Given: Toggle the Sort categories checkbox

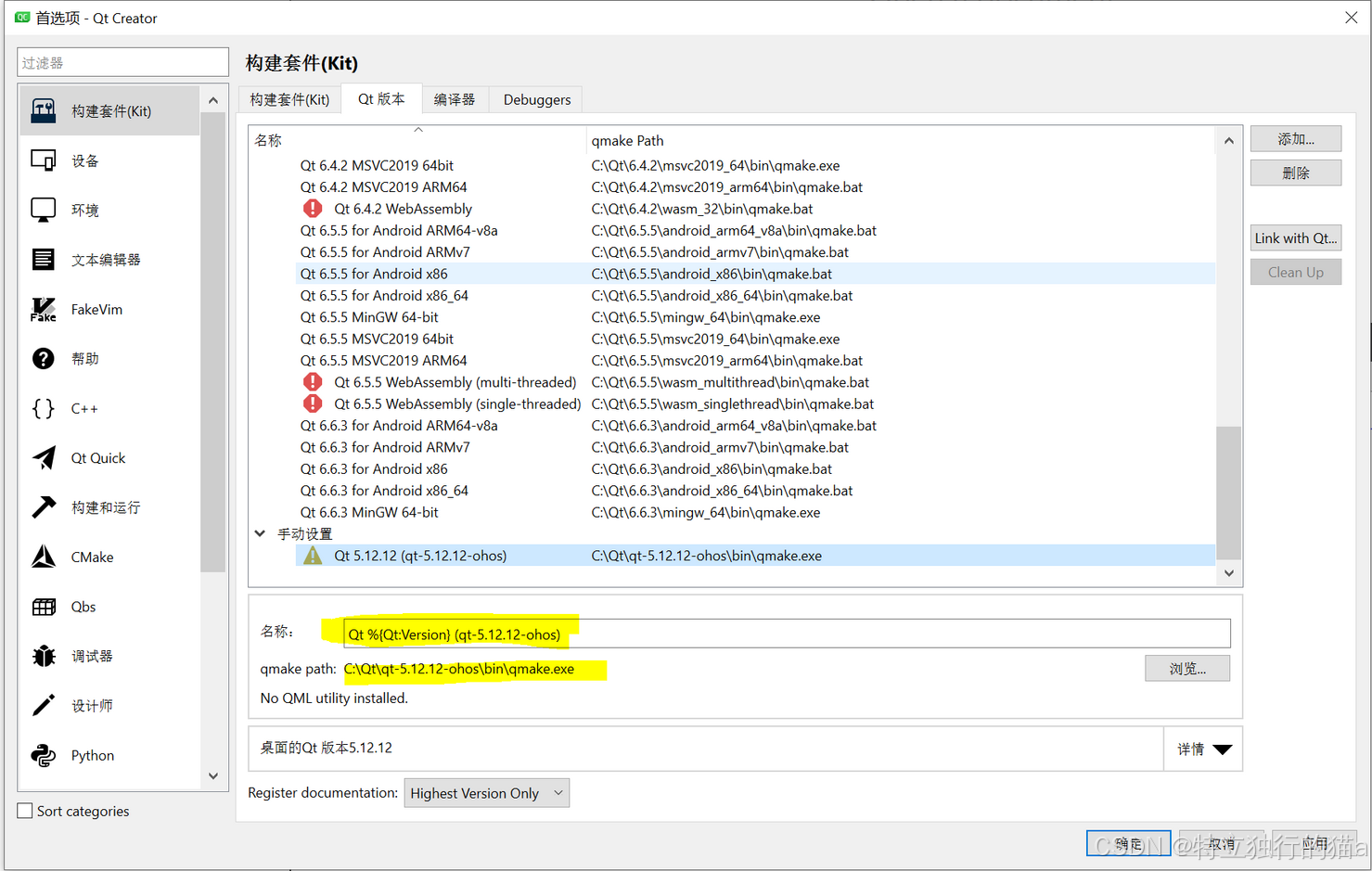Looking at the screenshot, I should click(25, 811).
